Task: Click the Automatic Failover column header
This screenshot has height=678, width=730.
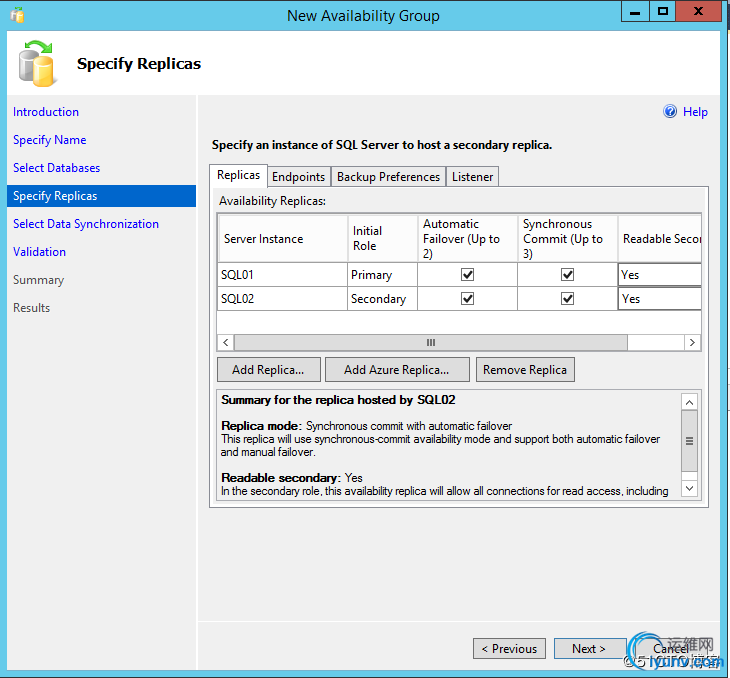Action: coord(467,238)
